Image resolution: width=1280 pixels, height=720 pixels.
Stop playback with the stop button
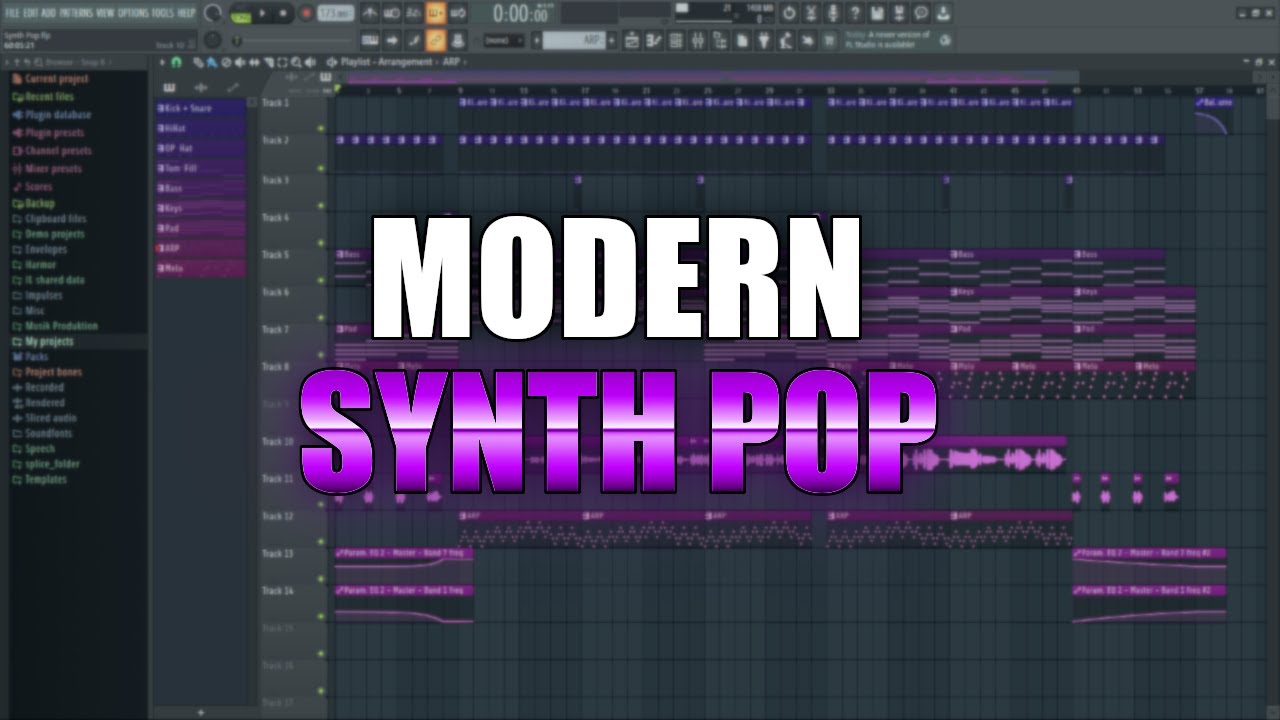click(283, 13)
